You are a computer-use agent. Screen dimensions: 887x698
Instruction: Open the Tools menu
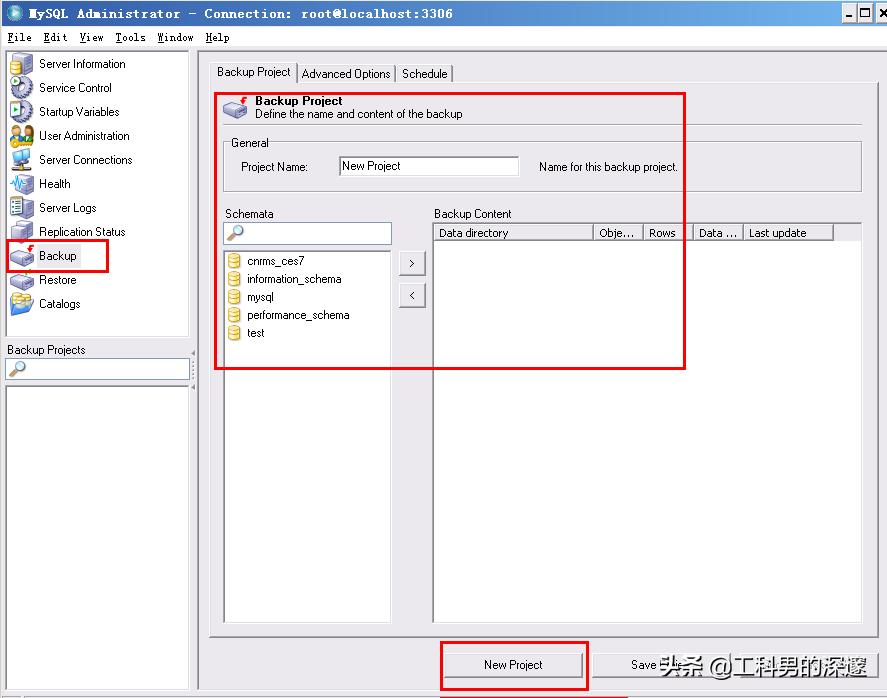point(130,37)
